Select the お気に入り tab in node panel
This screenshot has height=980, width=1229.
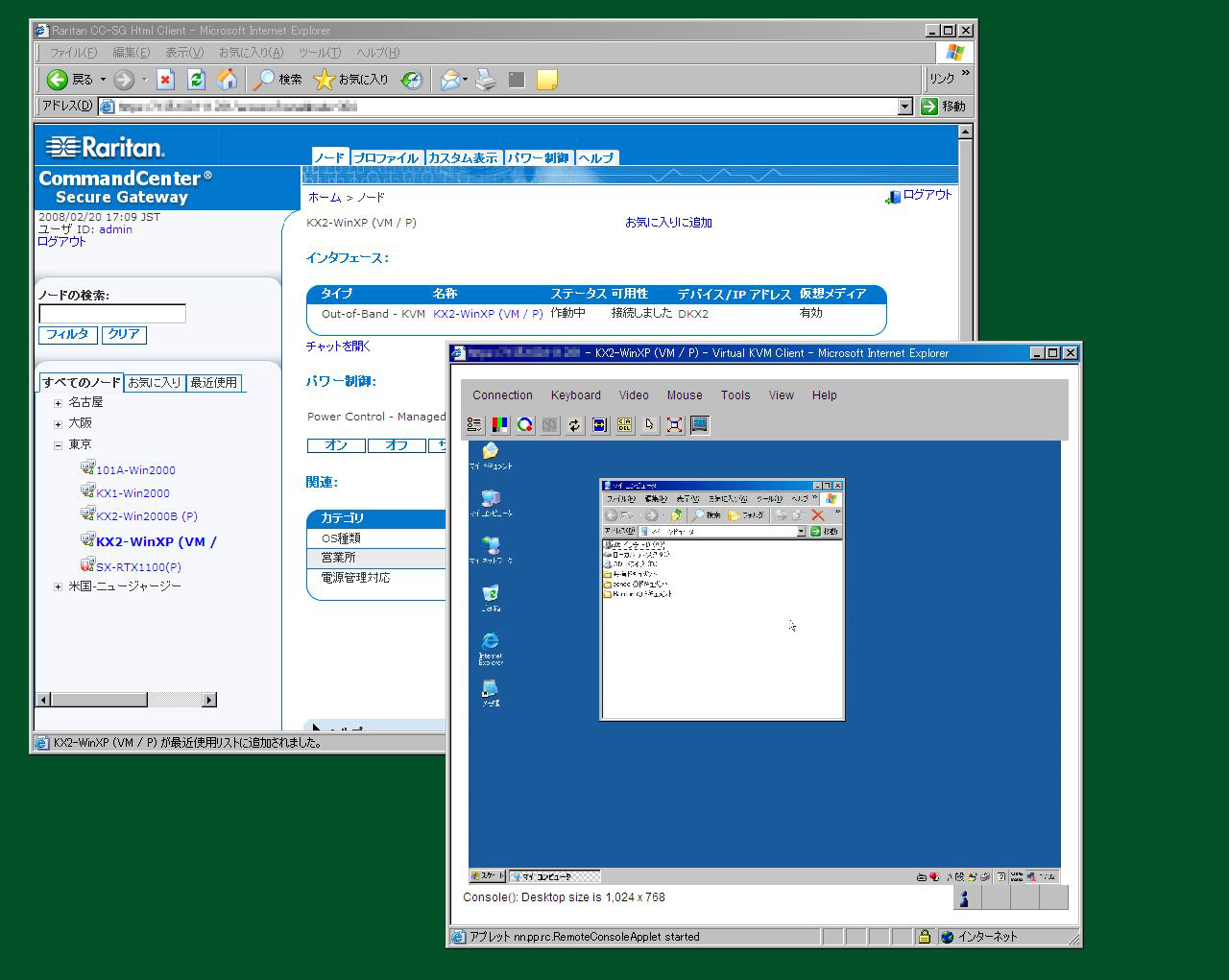[x=155, y=382]
